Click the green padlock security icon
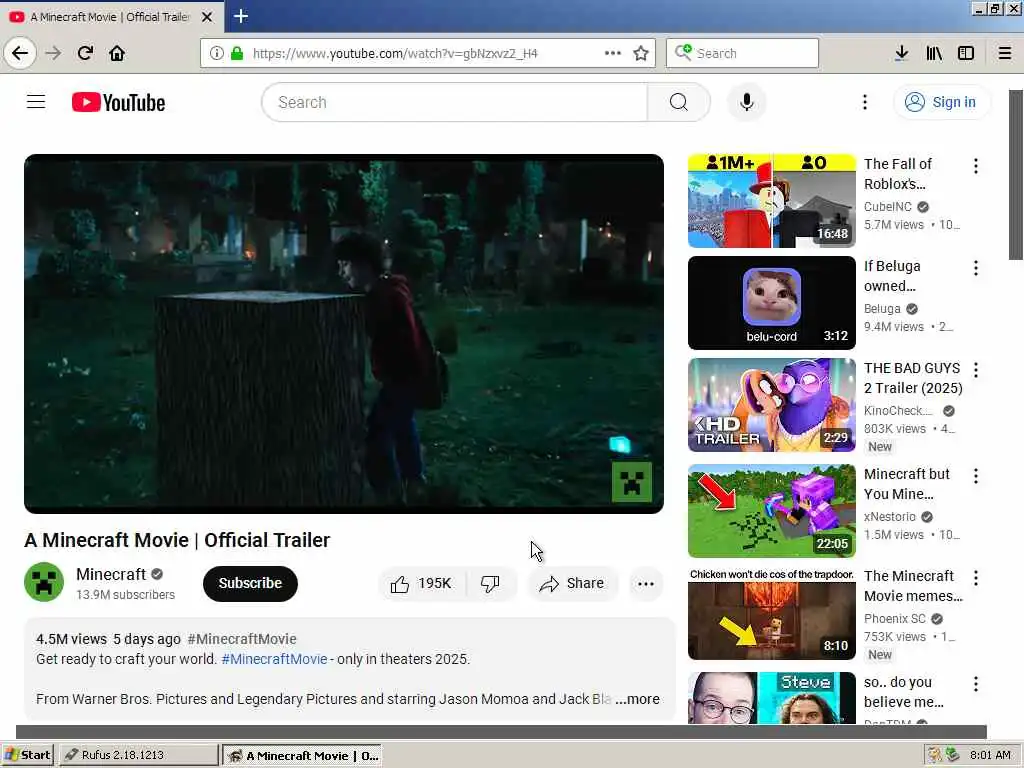1024x768 pixels. tap(237, 53)
